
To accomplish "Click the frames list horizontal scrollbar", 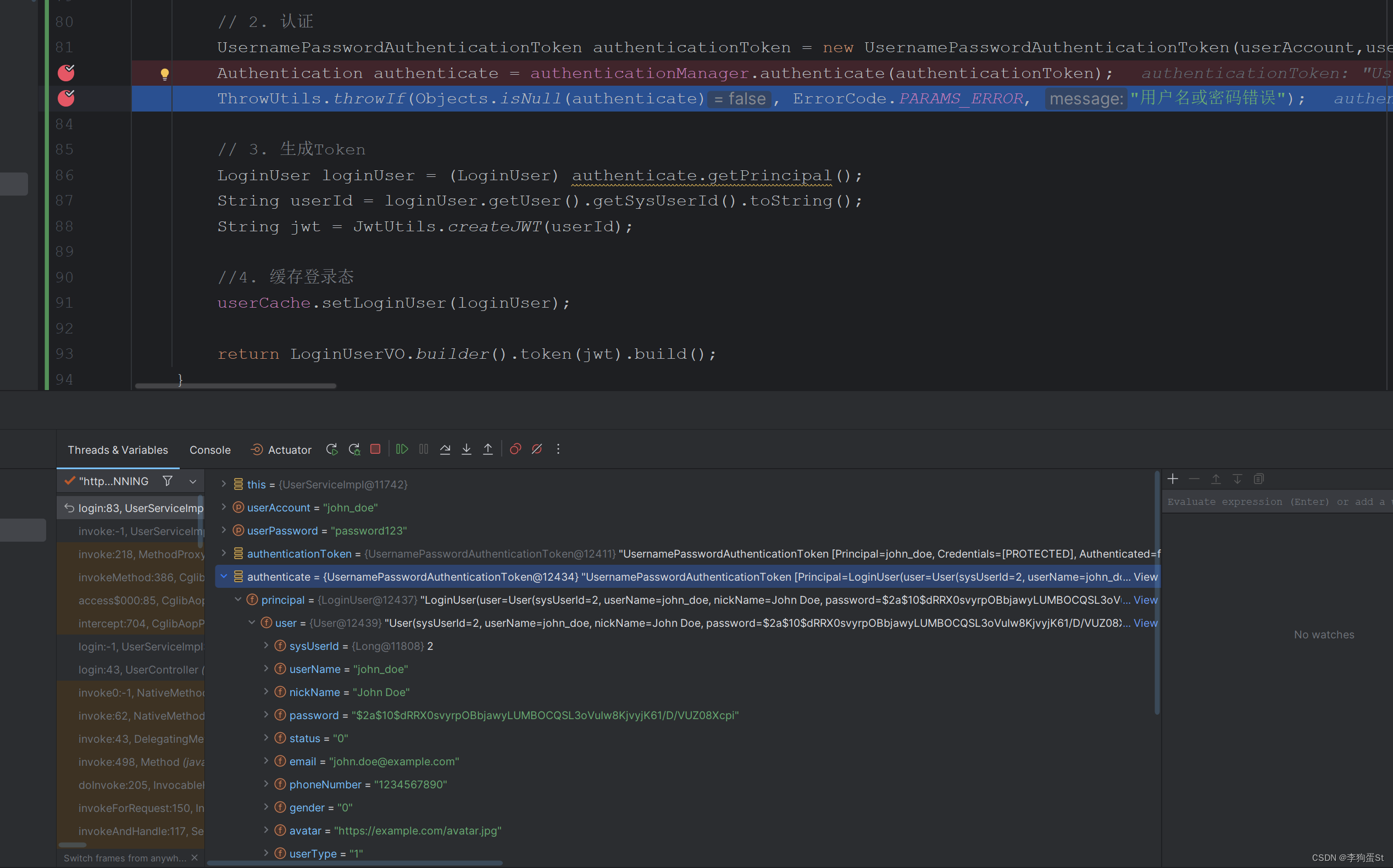I will point(73,845).
